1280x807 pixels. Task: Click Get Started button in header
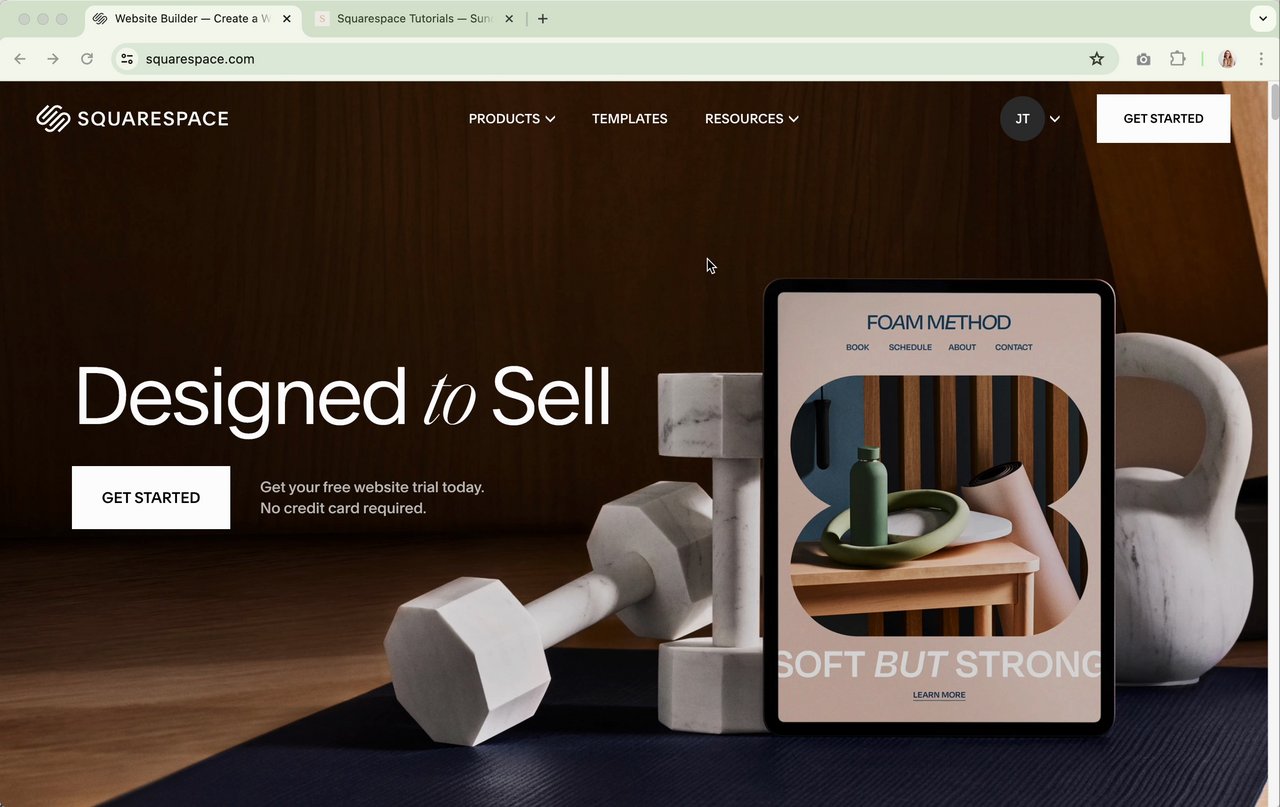[x=1163, y=119]
